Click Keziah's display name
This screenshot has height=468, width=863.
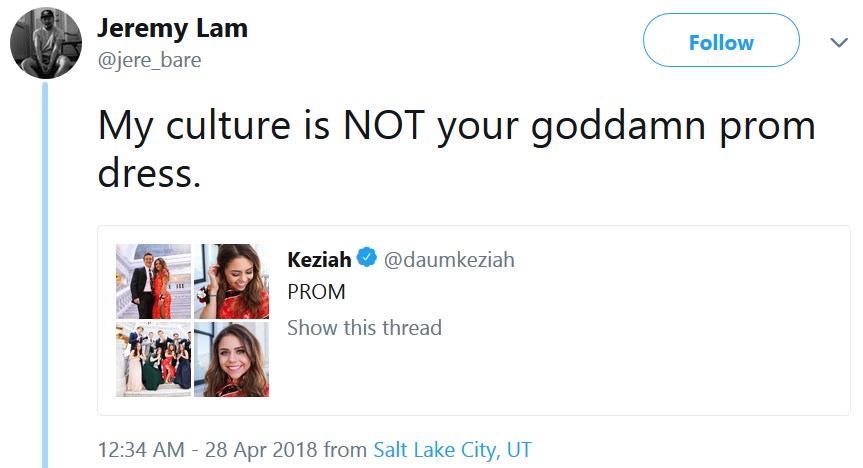(319, 259)
